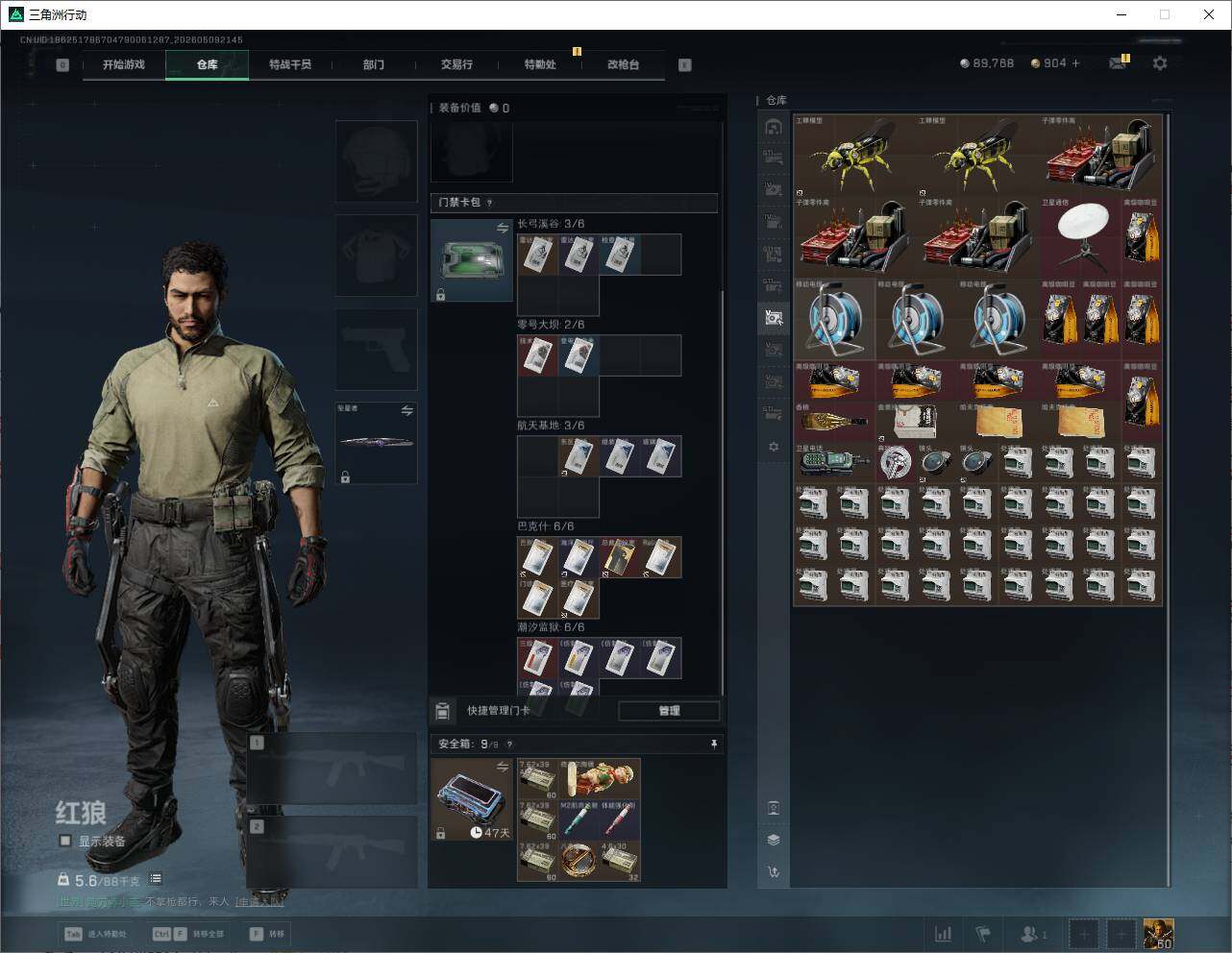Viewport: 1232px width, 953px height.
Task: Open the mail inbox icon
Action: click(x=1117, y=63)
